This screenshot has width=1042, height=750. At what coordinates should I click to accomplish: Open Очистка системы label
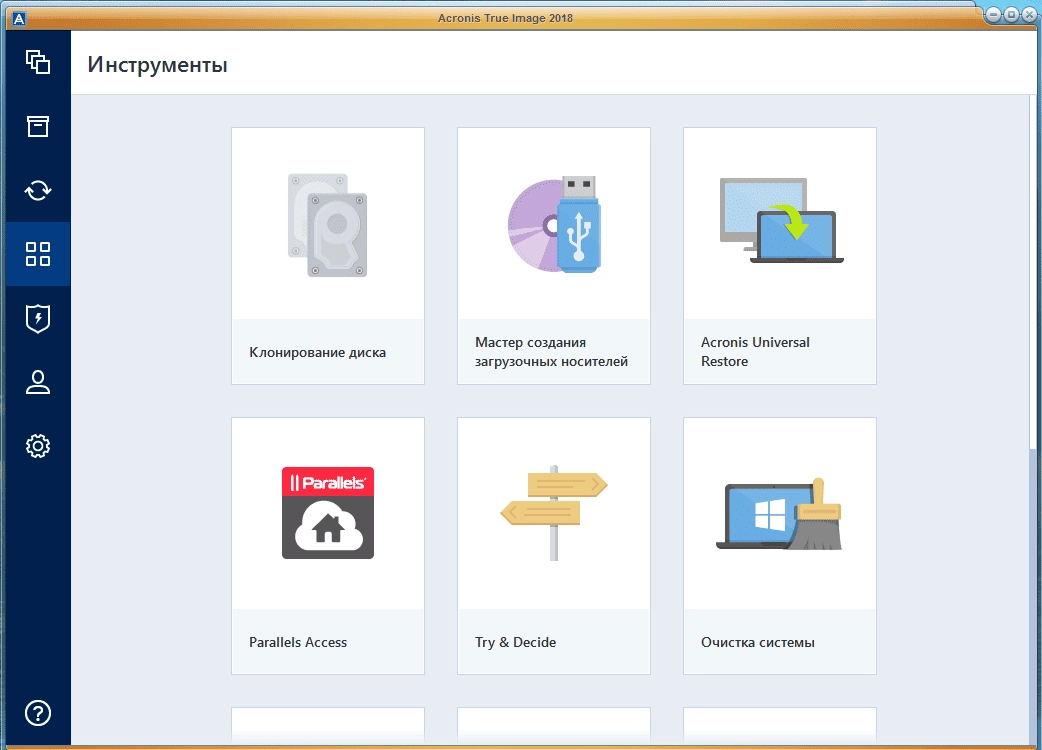tap(758, 642)
